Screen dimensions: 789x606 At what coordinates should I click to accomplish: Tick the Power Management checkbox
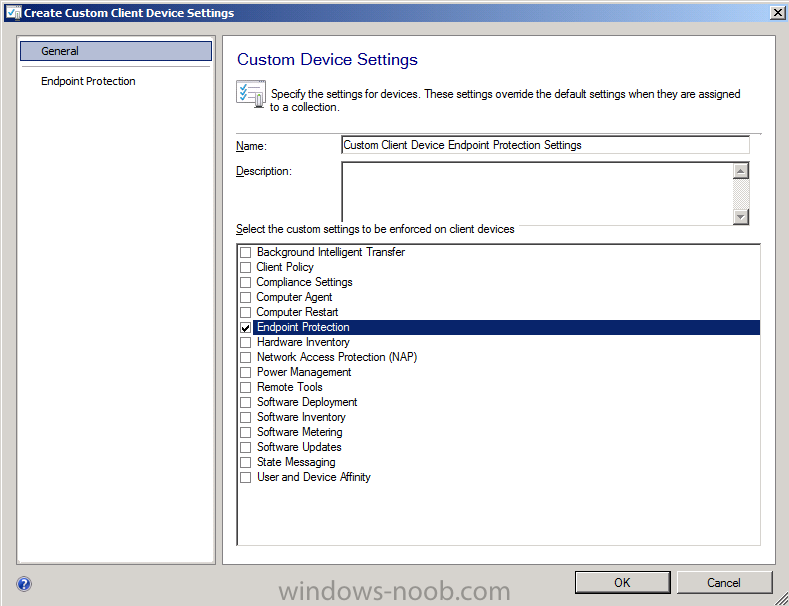(x=245, y=372)
